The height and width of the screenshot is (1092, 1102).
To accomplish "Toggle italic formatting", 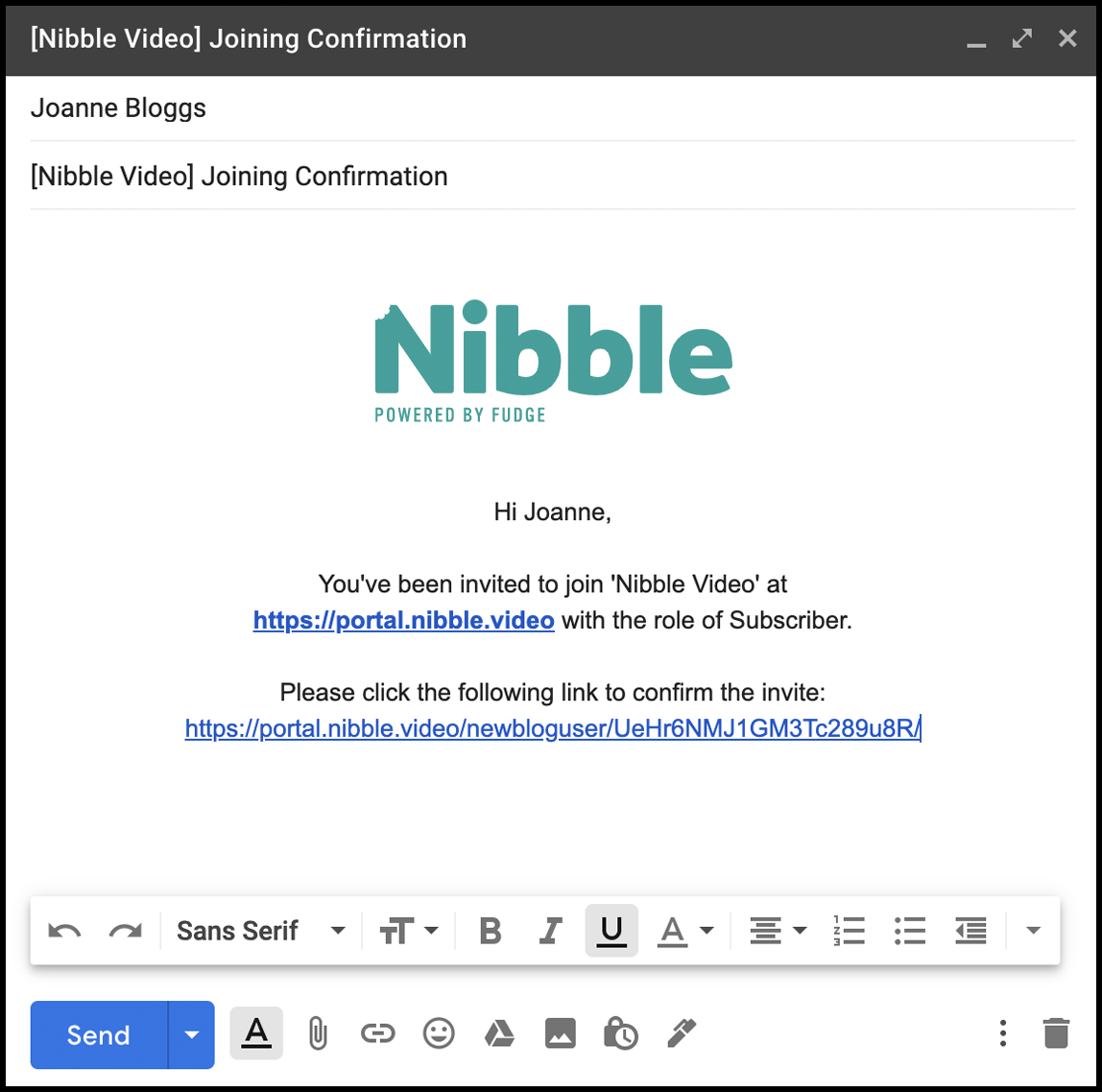I will 551,931.
